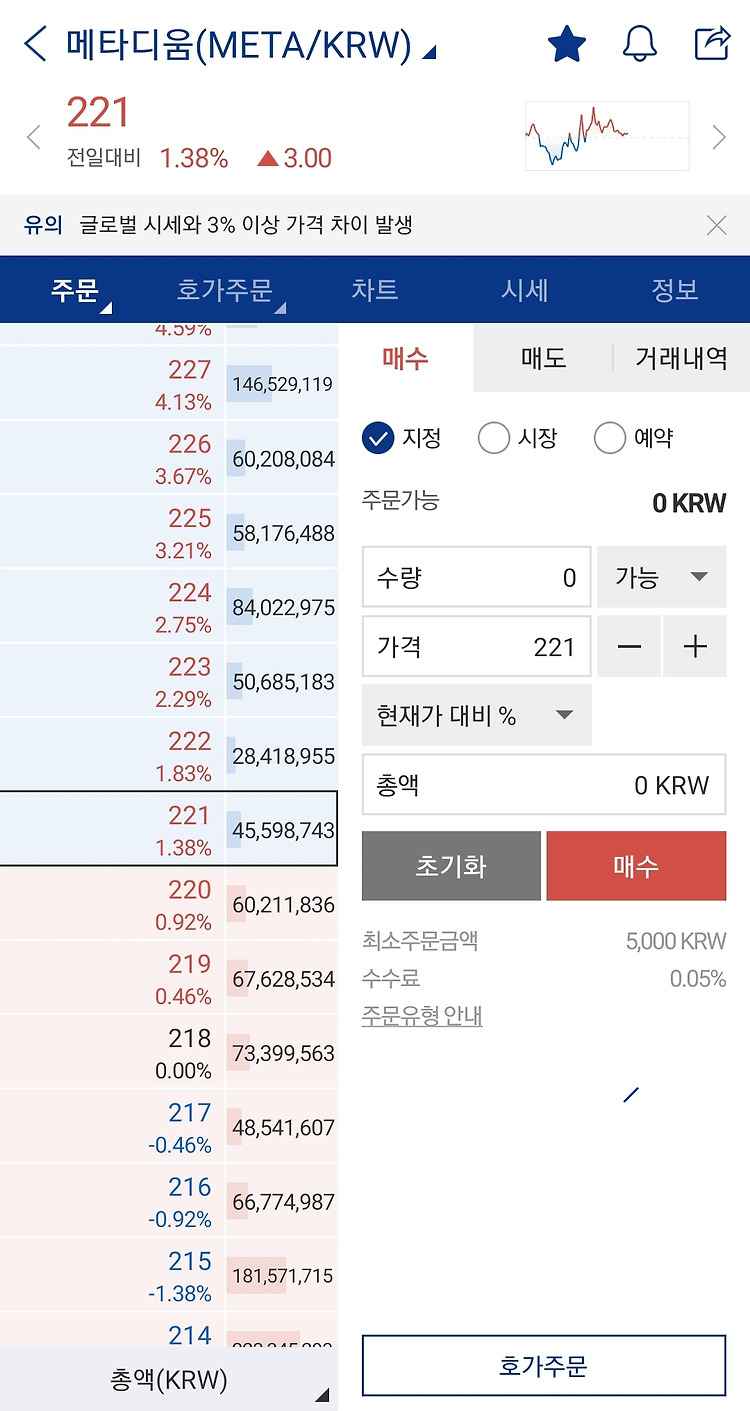Open 현재가 대비 % dropdown
The height and width of the screenshot is (1411, 750).
(476, 715)
